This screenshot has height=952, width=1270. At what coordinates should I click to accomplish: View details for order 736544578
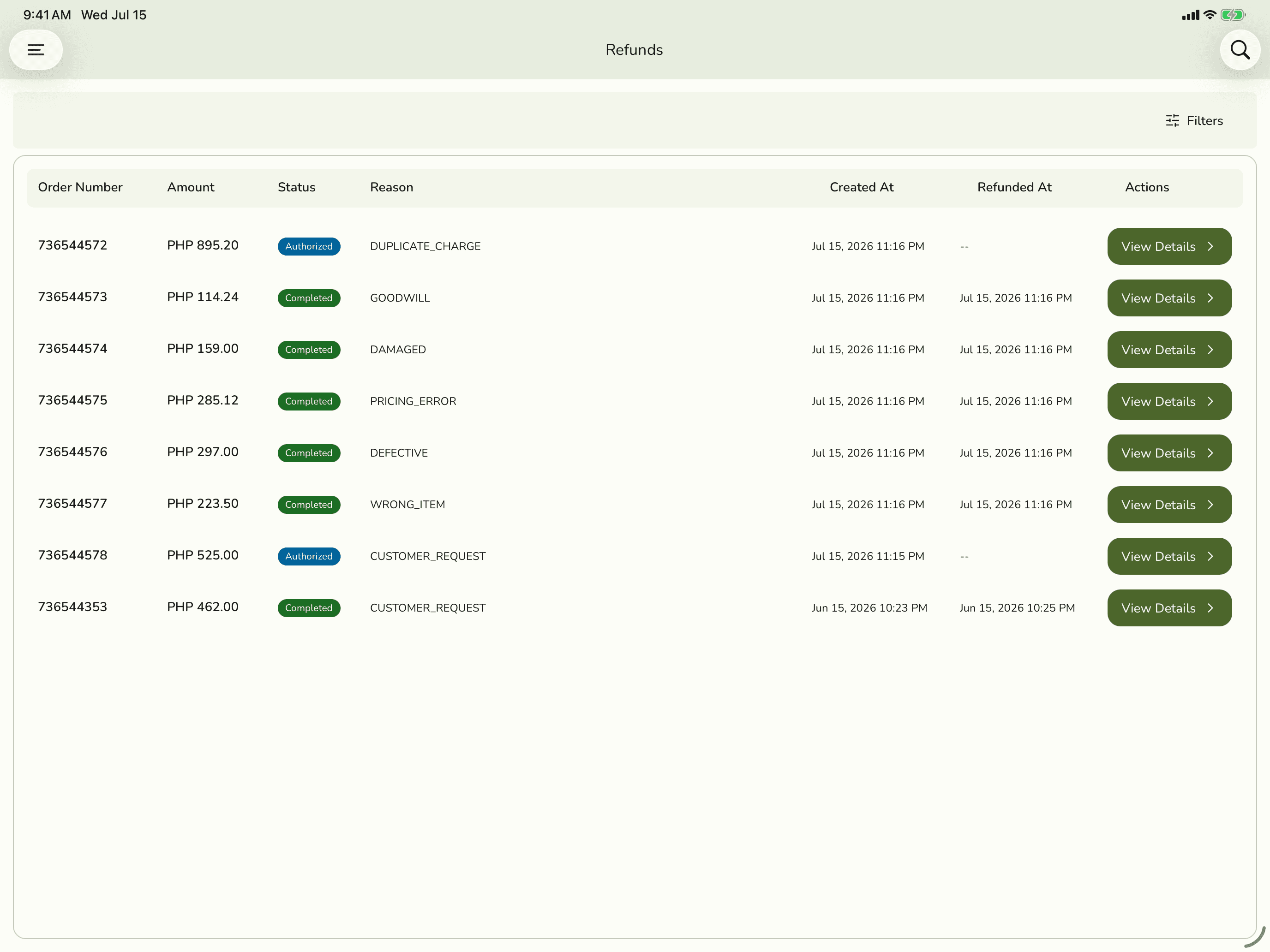pos(1169,556)
